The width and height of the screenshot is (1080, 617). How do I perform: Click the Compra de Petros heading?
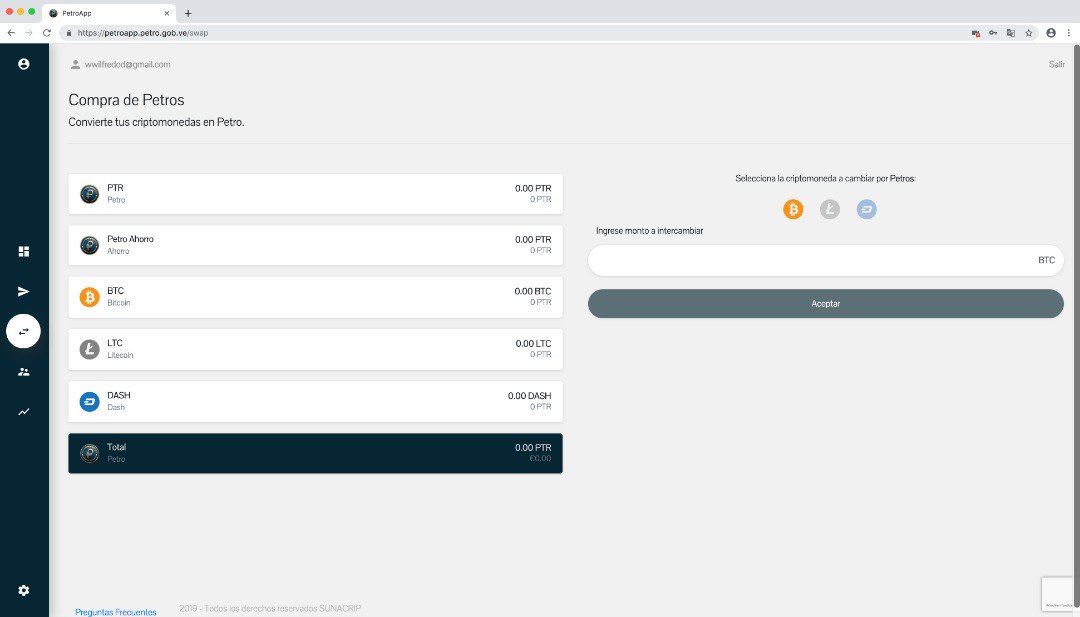click(126, 100)
